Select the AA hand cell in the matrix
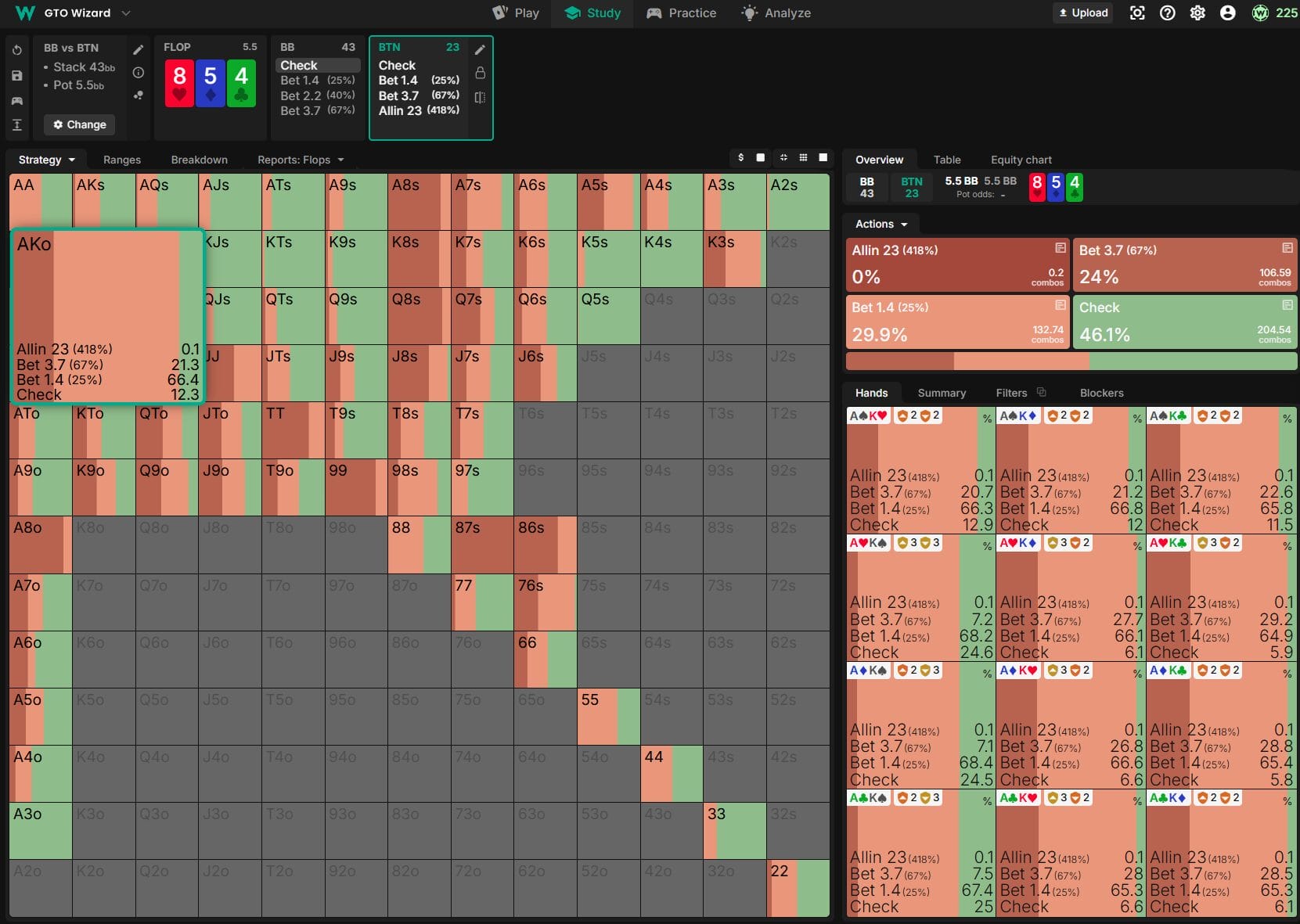1300x924 pixels. (41, 202)
